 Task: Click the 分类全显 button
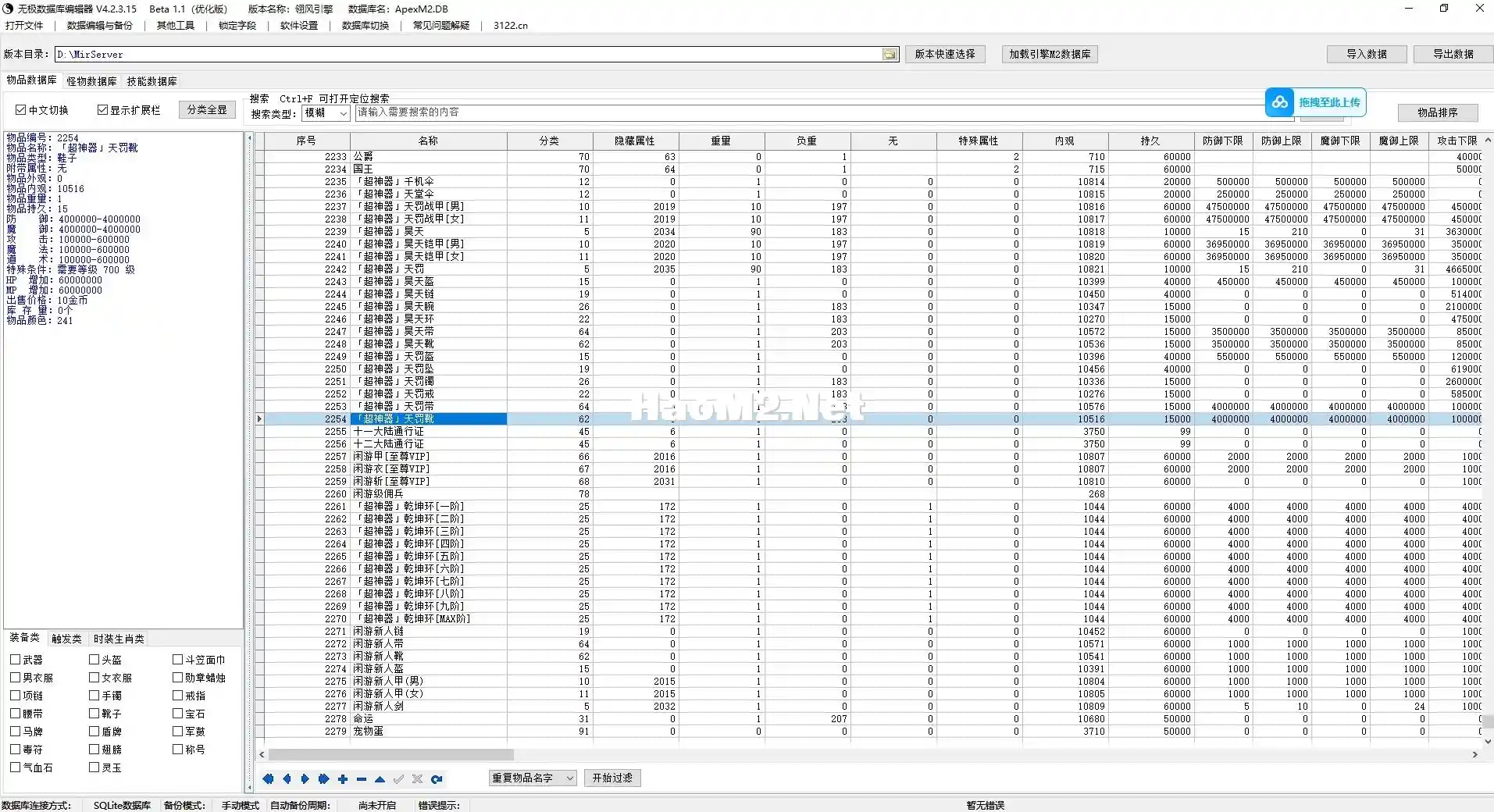click(207, 110)
